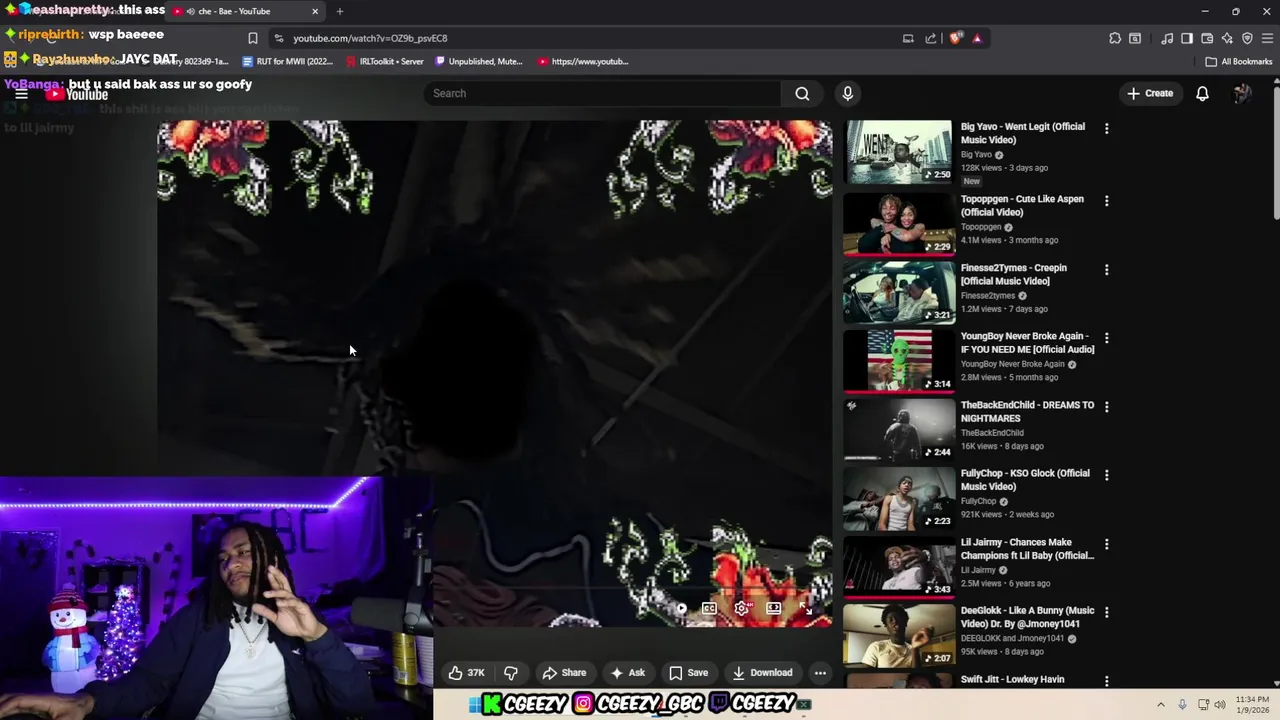Go to YouTube home via logo
Viewport: 1280px width, 720px height.
(x=77, y=94)
